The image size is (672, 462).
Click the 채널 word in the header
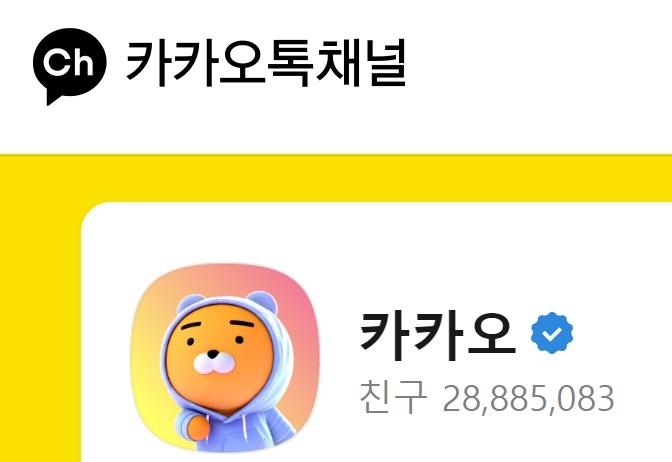click(x=361, y=63)
